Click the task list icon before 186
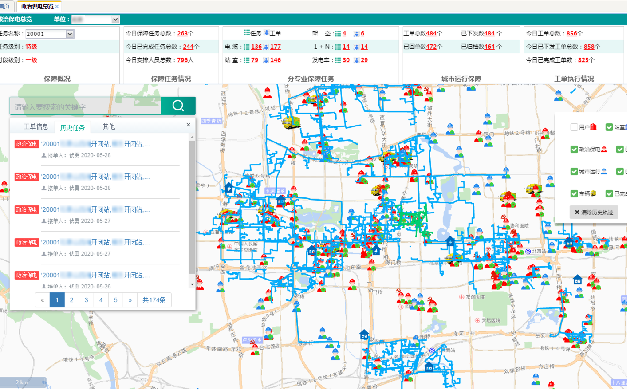Screen dimensions: 627x390 click(x=247, y=47)
